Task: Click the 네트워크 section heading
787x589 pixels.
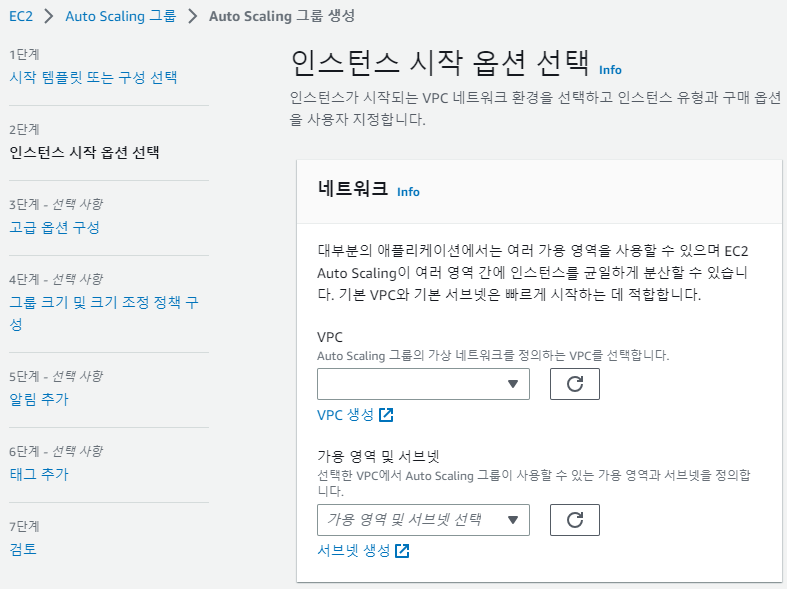Action: (352, 189)
